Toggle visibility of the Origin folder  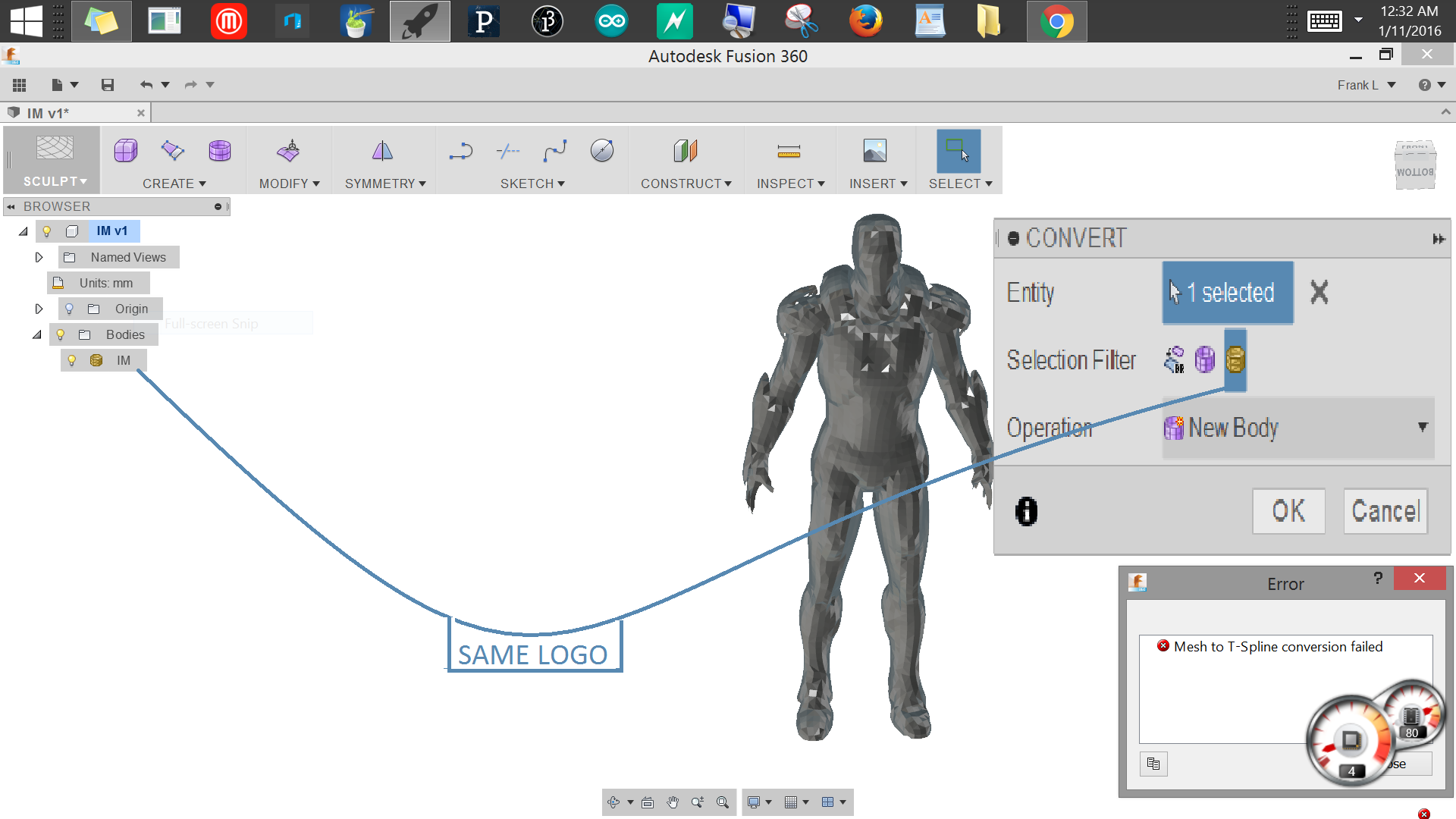pyautogui.click(x=69, y=308)
